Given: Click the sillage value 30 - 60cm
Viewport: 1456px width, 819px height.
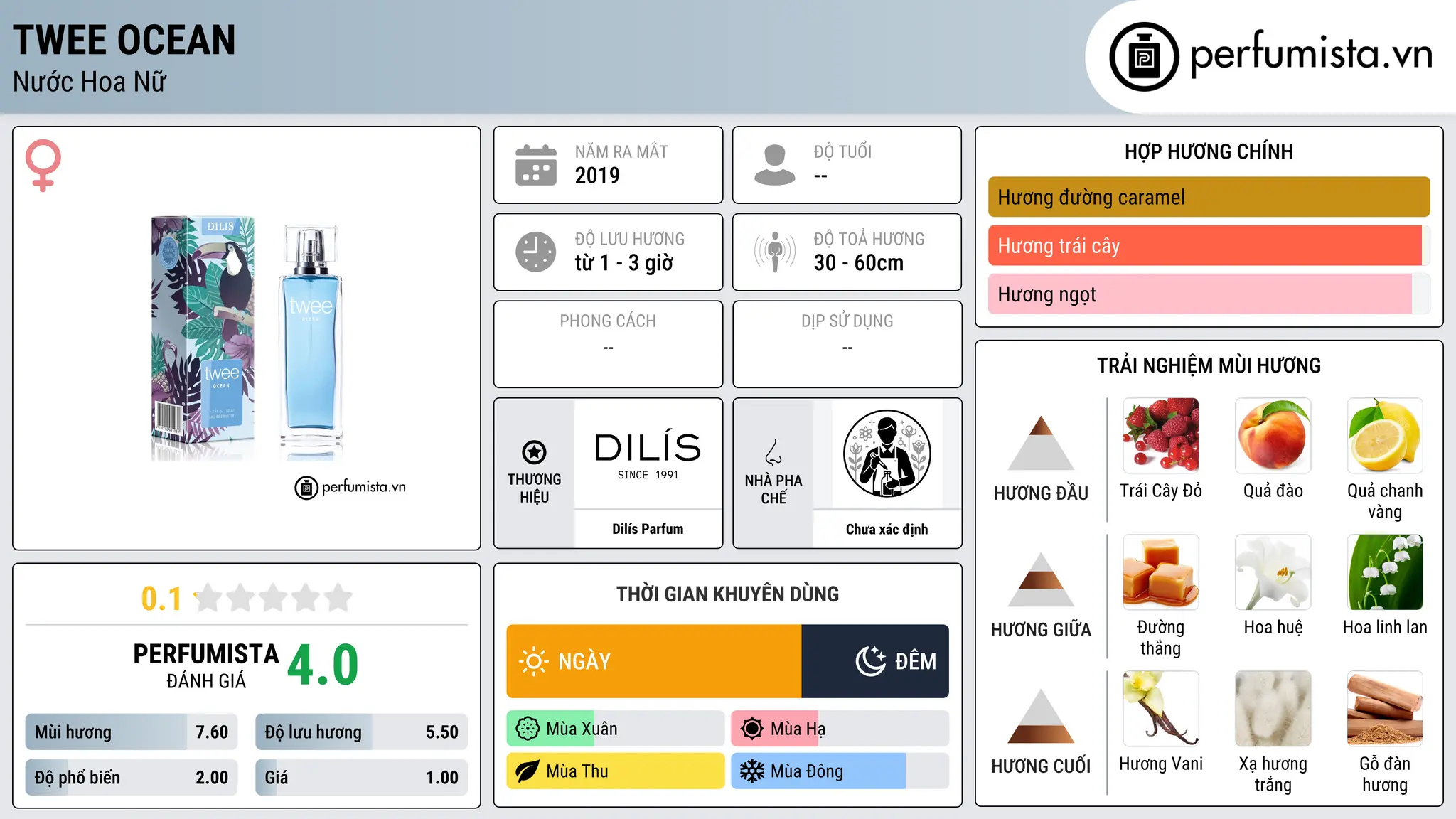Looking at the screenshot, I should coord(859,263).
